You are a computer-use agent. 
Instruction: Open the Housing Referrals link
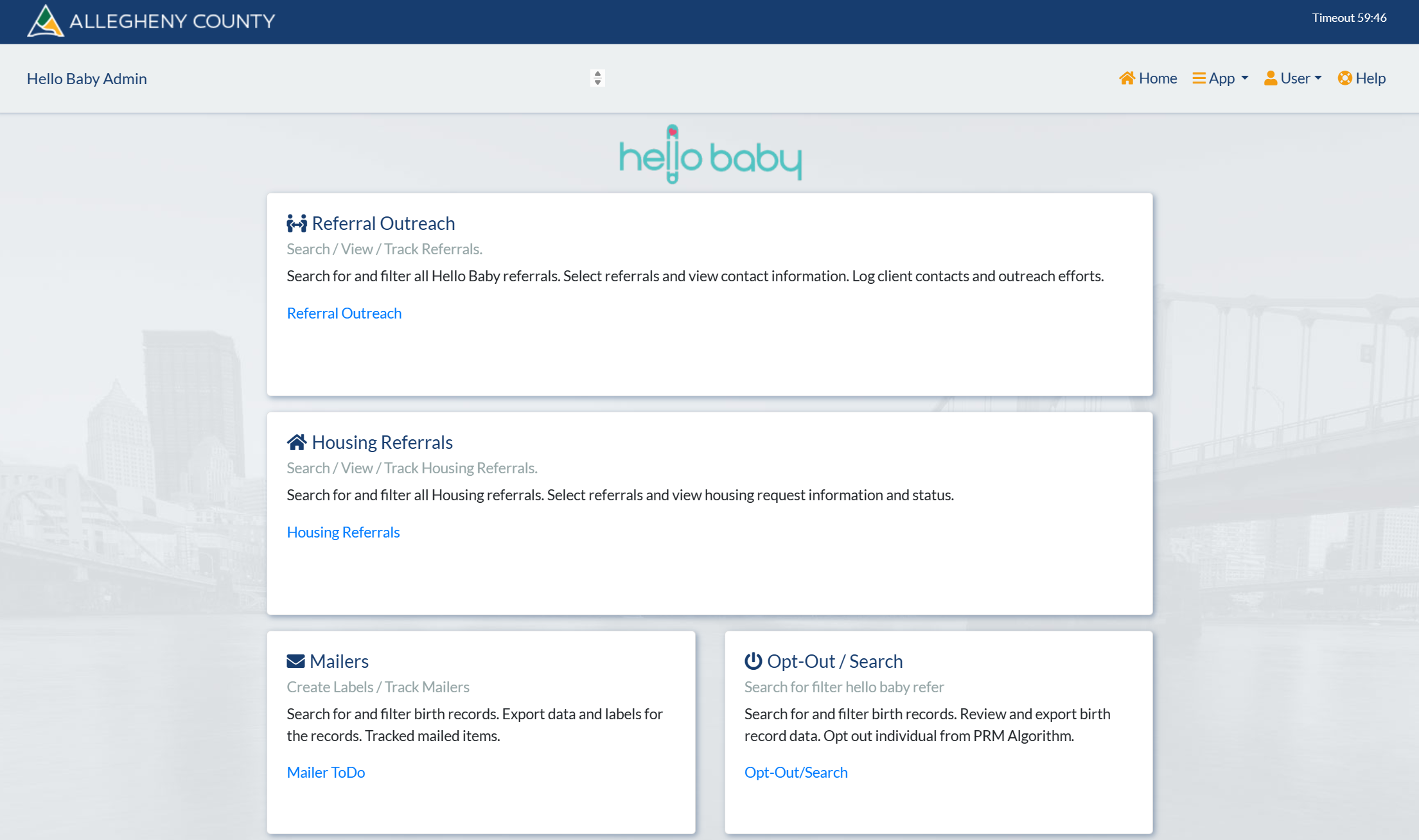tap(343, 532)
